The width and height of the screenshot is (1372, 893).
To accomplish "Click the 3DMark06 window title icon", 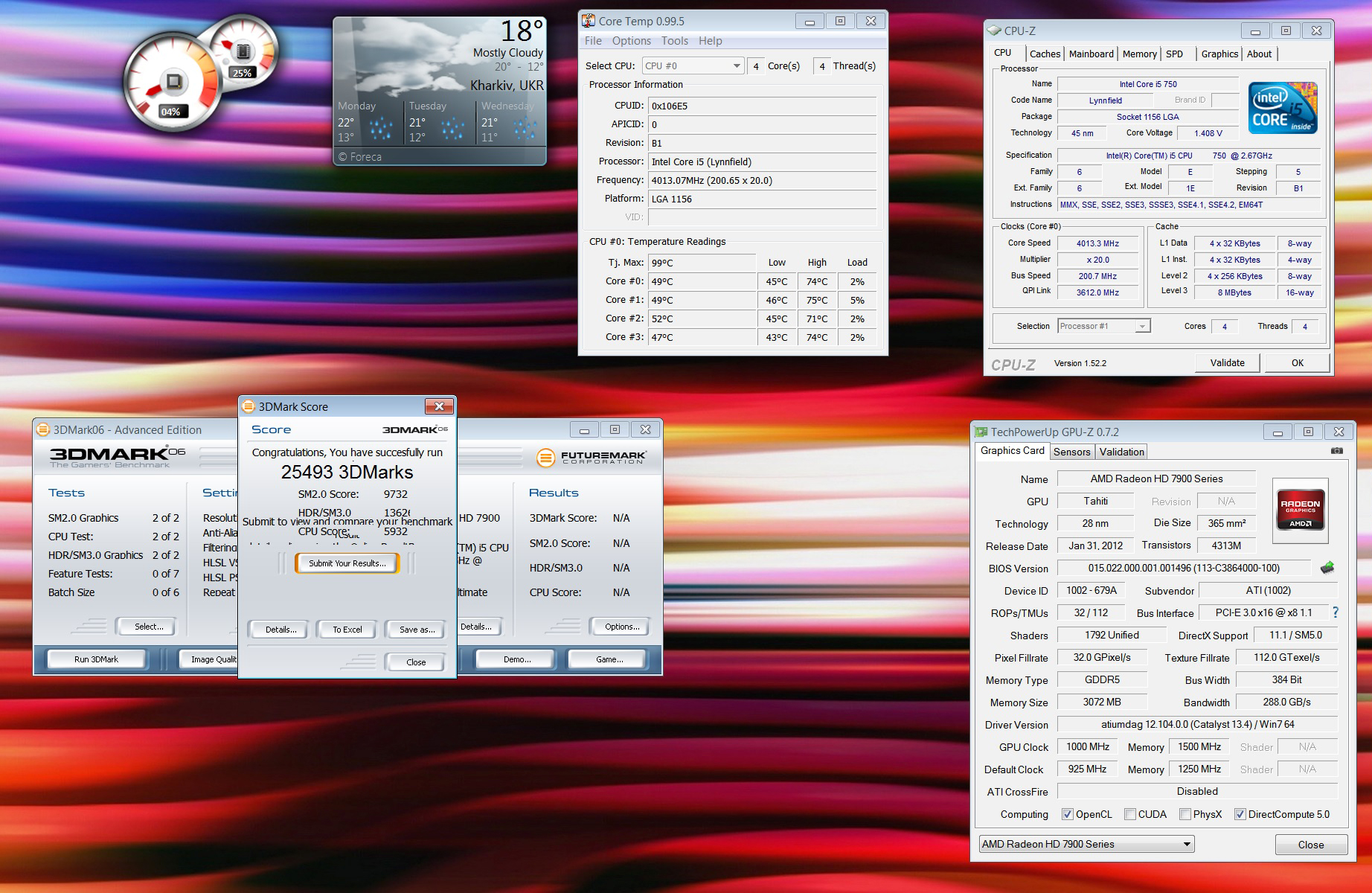I will click(x=43, y=429).
